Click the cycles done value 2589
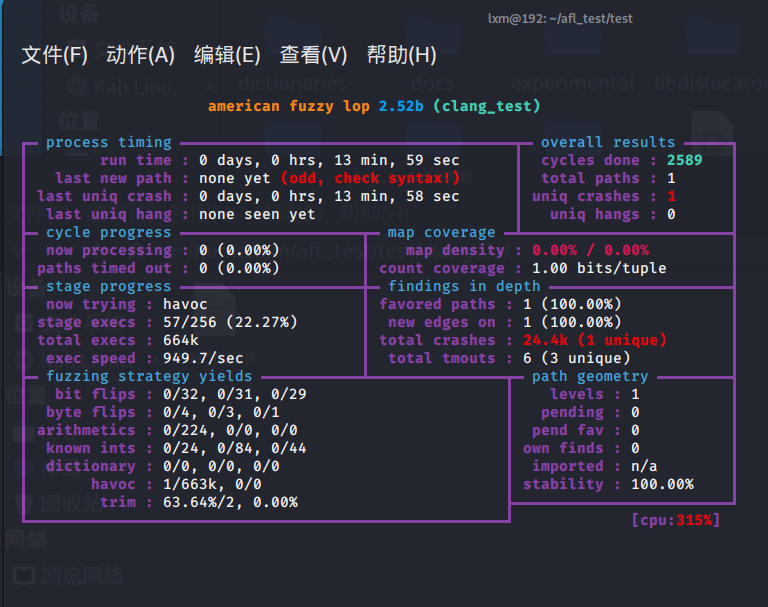The image size is (768, 607). click(x=684, y=160)
